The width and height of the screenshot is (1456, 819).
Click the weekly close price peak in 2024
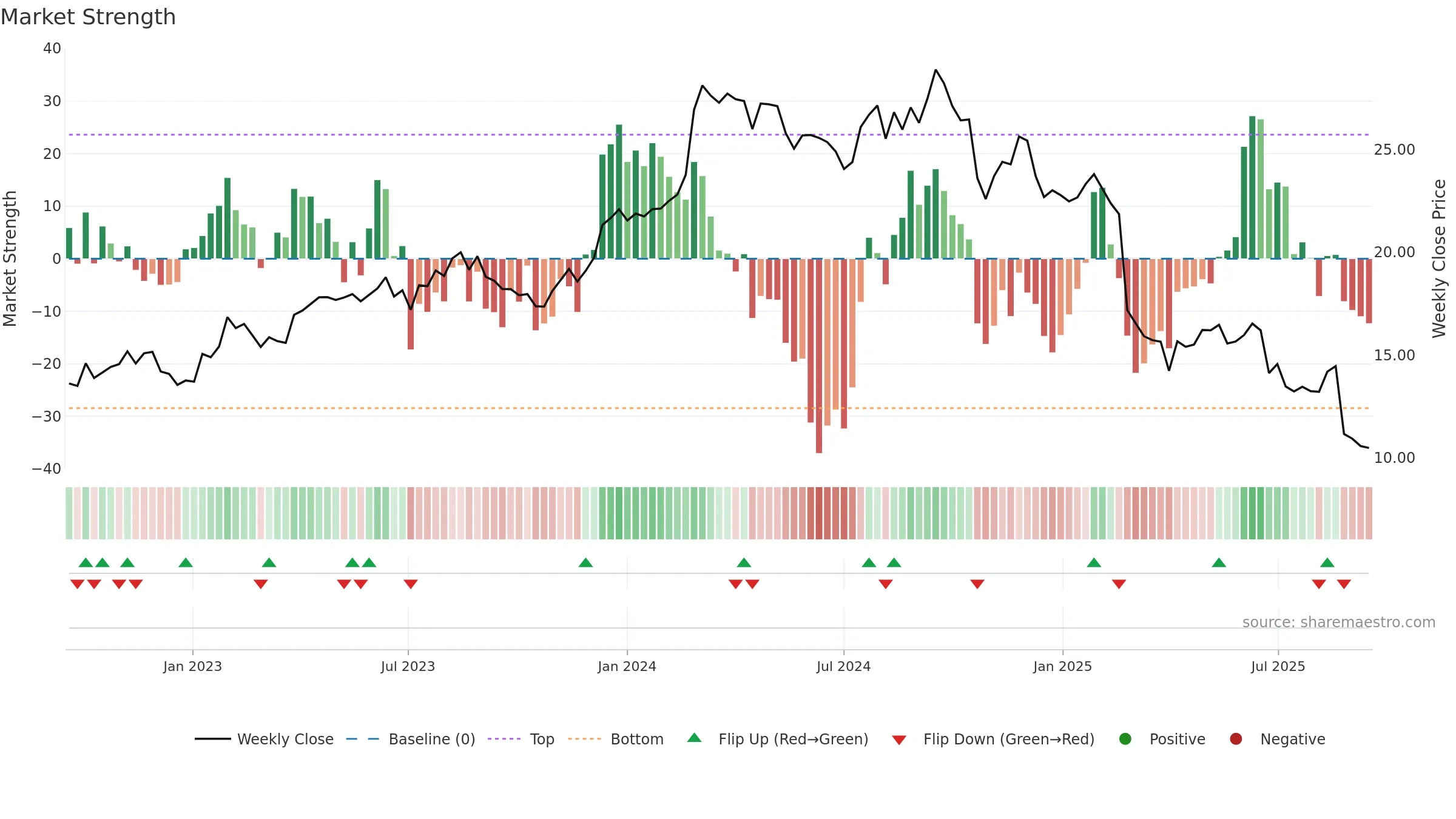(935, 70)
